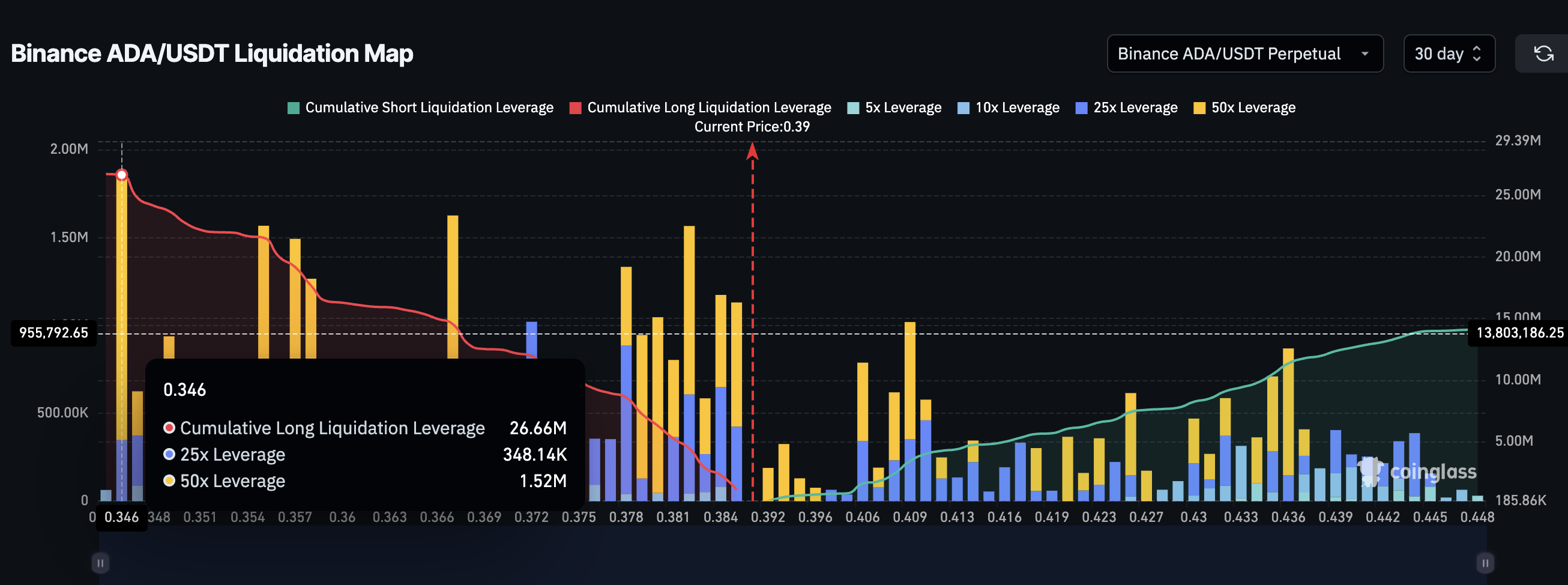
Task: Click the yellow square beside 50x Leverage legend
Action: (1199, 107)
